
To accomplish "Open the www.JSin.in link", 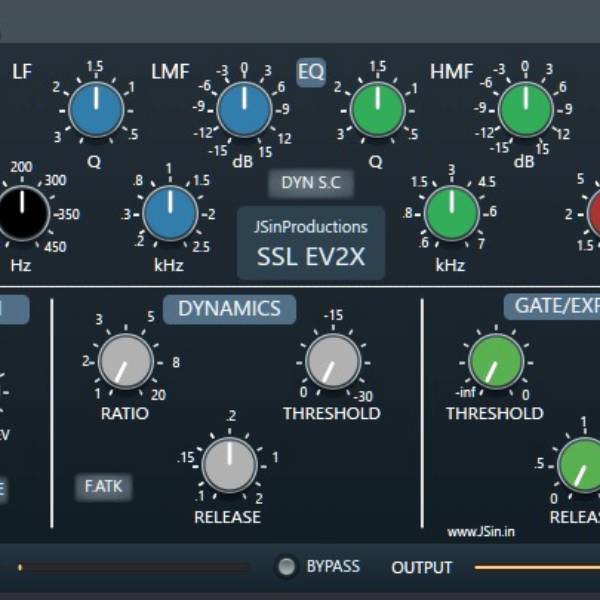I will pyautogui.click(x=481, y=532).
